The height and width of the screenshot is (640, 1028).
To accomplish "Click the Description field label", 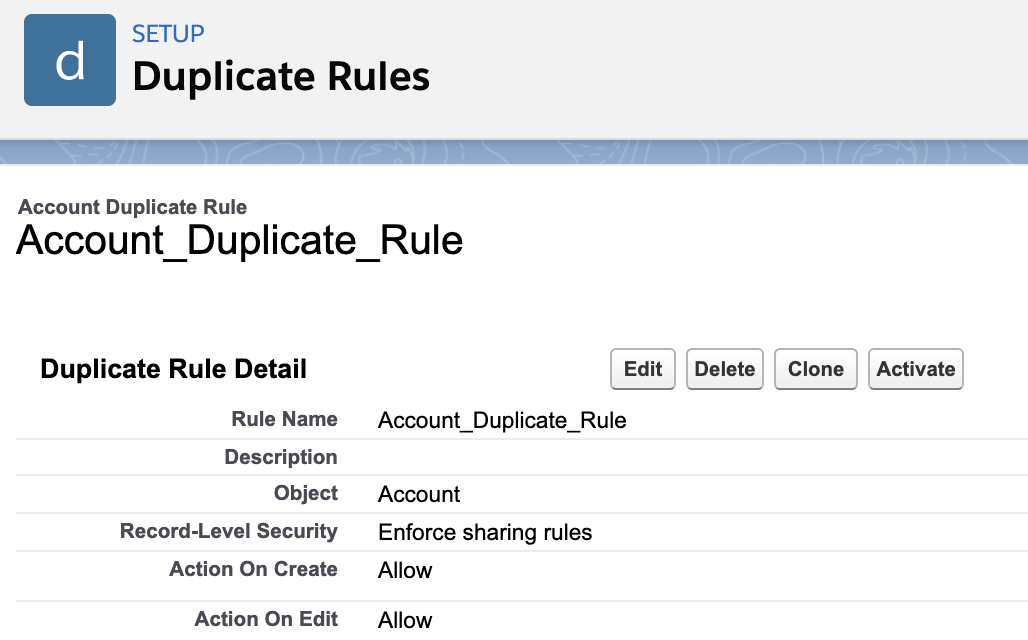I will [x=281, y=457].
